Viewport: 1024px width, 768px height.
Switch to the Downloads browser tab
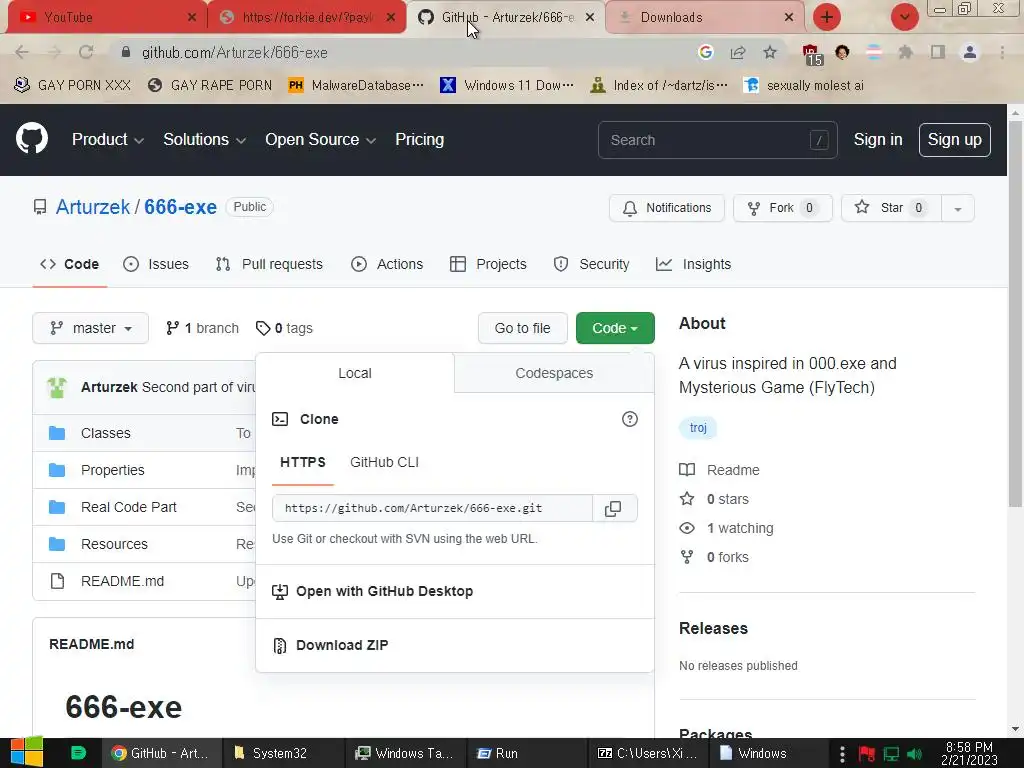(x=705, y=18)
